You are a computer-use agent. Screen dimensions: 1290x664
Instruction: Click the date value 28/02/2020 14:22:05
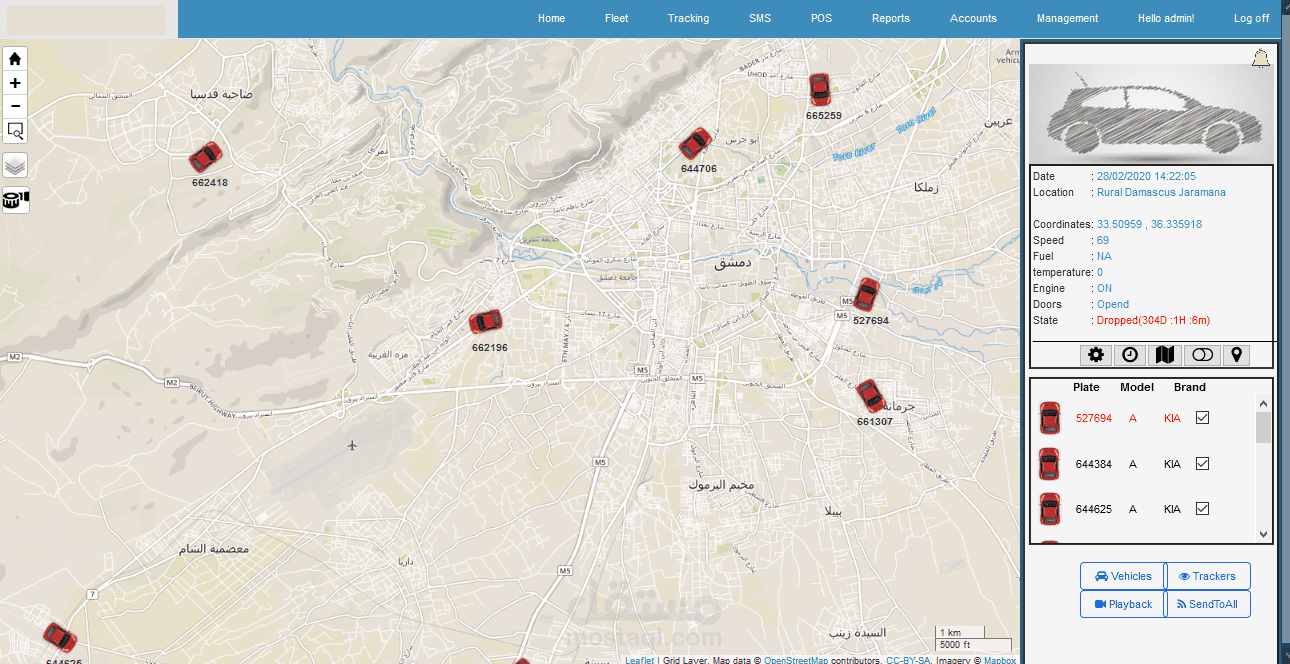[1146, 176]
